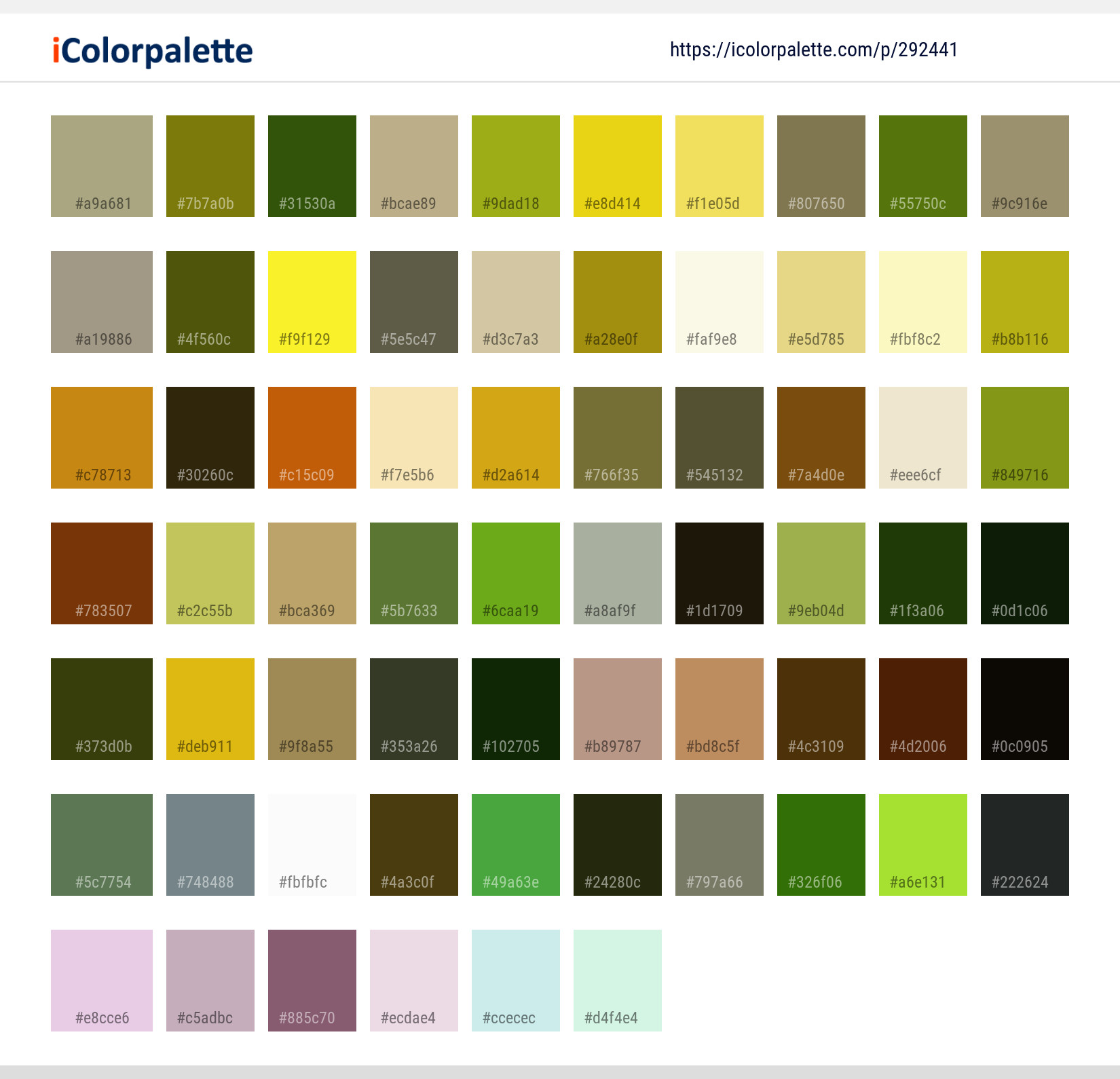This screenshot has height=1079, width=1120.
Task: Select the #fbfbfc white swatch
Action: point(312,844)
